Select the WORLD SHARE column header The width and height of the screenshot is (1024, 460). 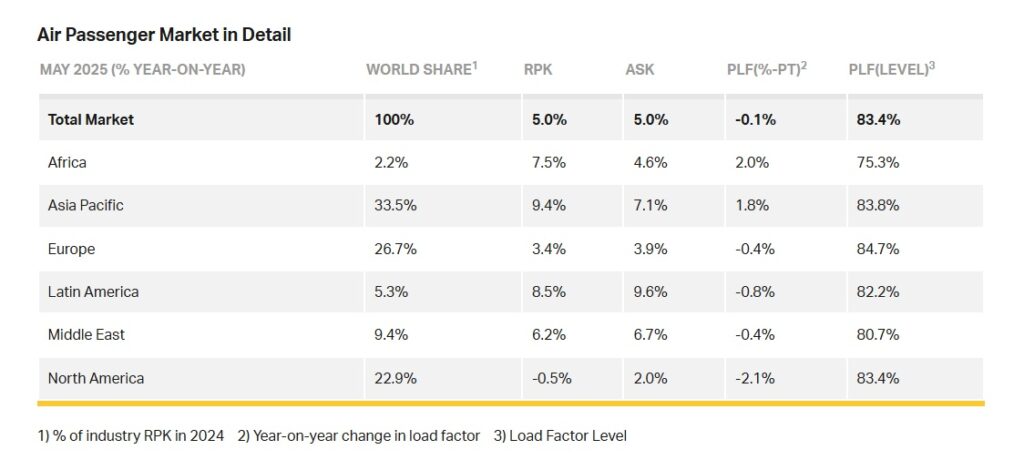click(422, 69)
